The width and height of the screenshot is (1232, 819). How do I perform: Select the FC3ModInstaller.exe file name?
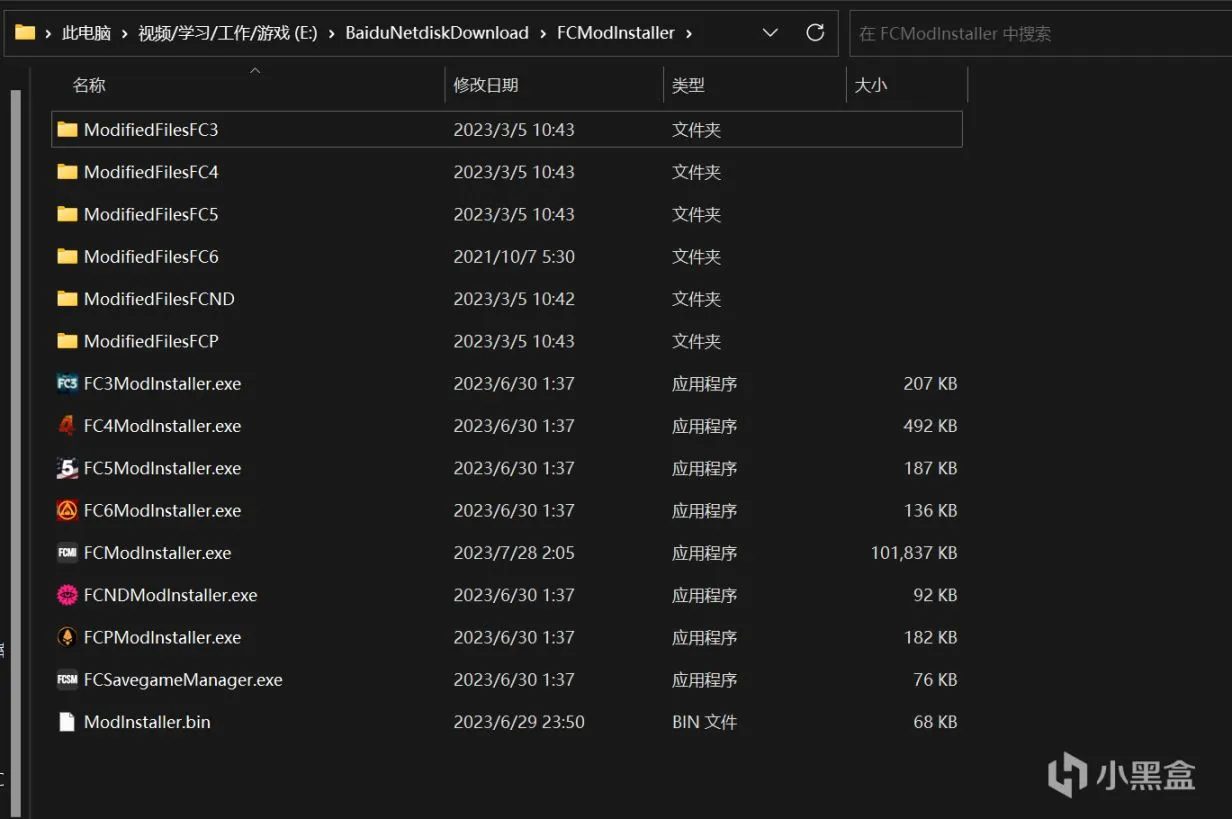point(162,383)
